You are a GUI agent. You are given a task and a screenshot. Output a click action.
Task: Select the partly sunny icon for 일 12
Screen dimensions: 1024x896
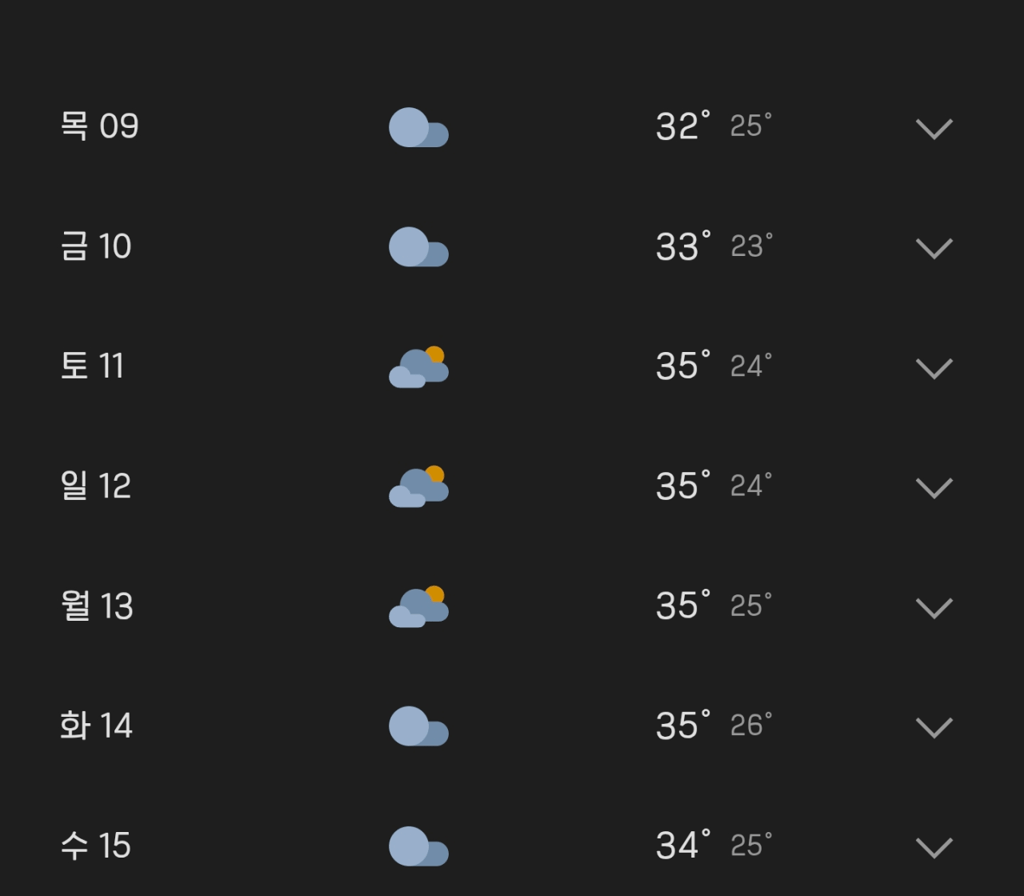pos(419,487)
